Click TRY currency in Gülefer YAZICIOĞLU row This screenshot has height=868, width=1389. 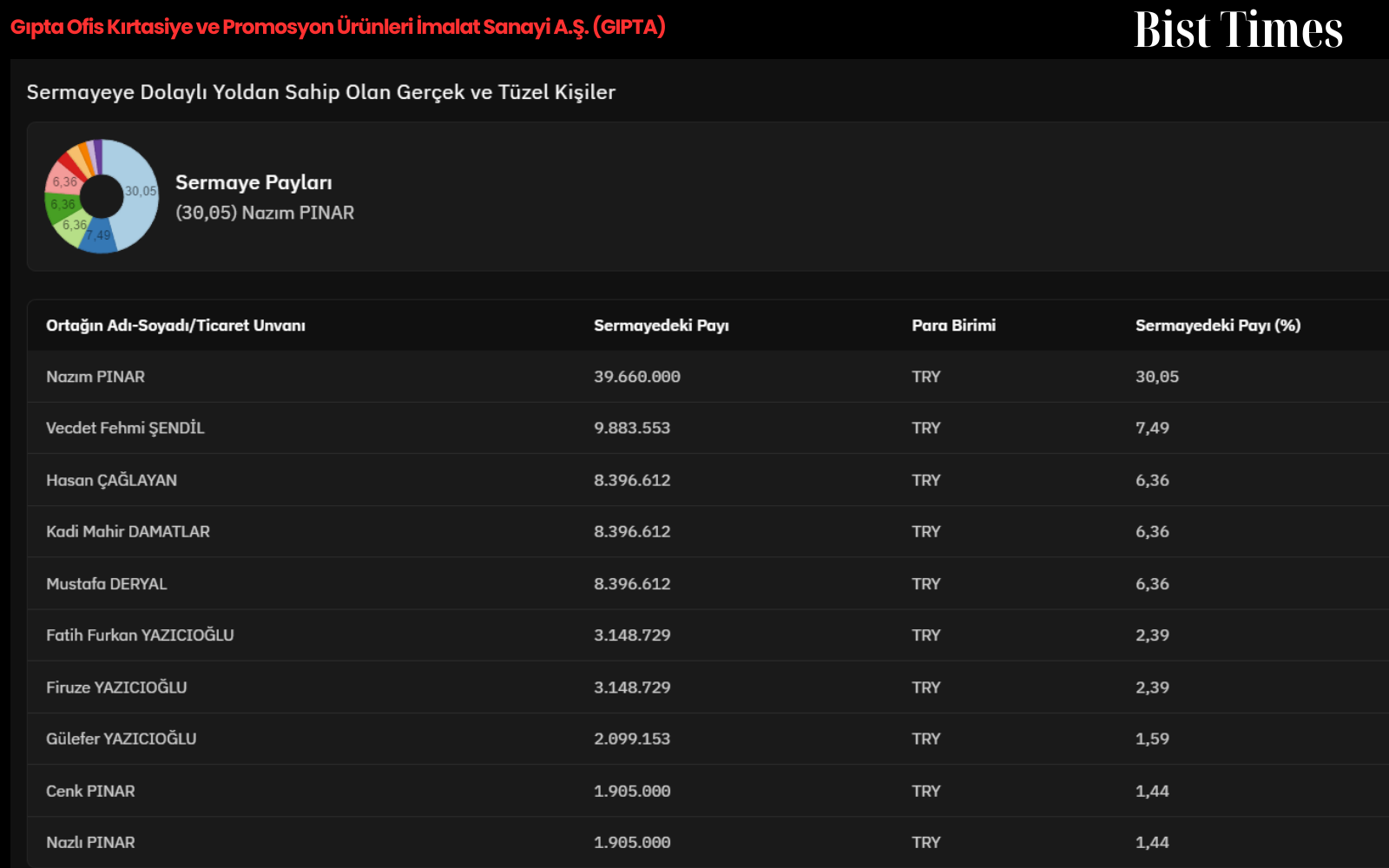point(926,739)
